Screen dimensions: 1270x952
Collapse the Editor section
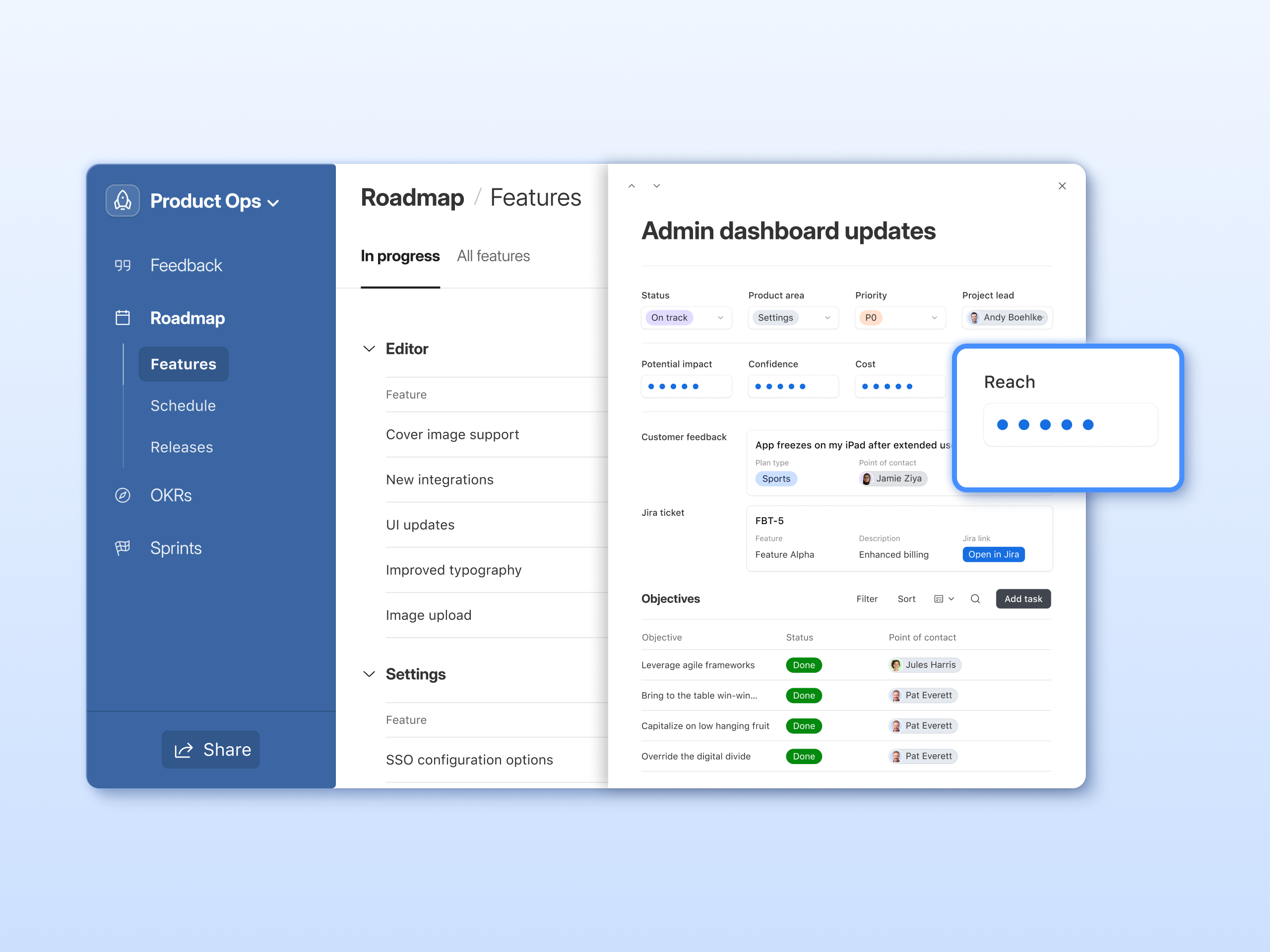[369, 349]
